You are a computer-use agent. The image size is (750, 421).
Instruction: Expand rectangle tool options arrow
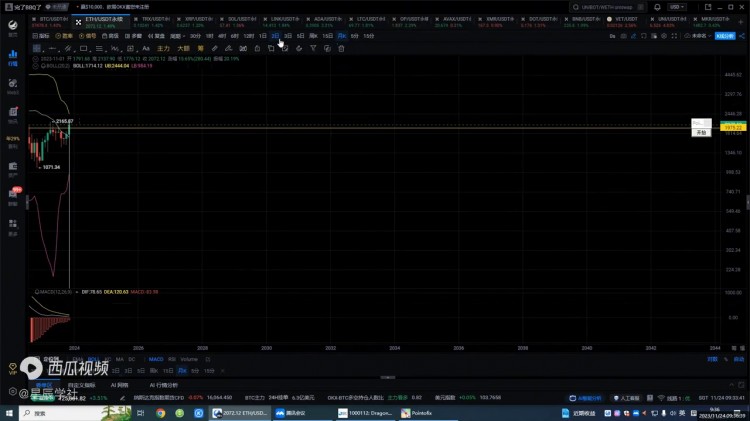tap(90, 49)
